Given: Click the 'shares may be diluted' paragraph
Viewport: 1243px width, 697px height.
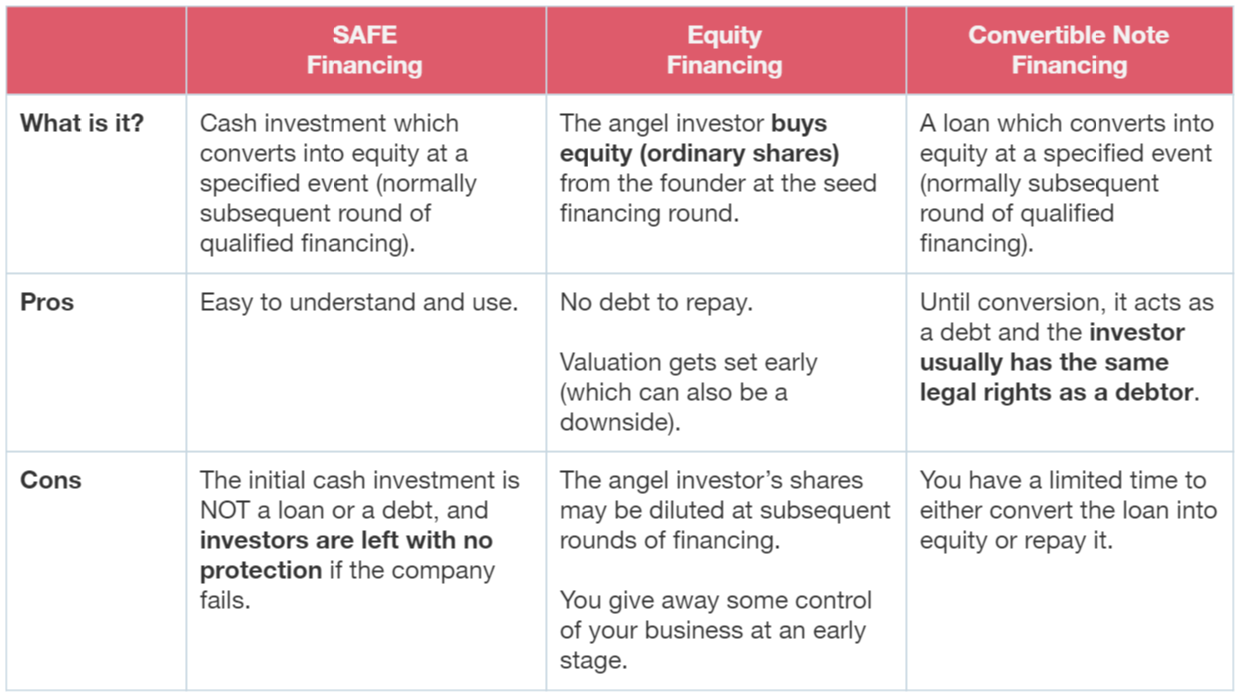Looking at the screenshot, I should 725,510.
